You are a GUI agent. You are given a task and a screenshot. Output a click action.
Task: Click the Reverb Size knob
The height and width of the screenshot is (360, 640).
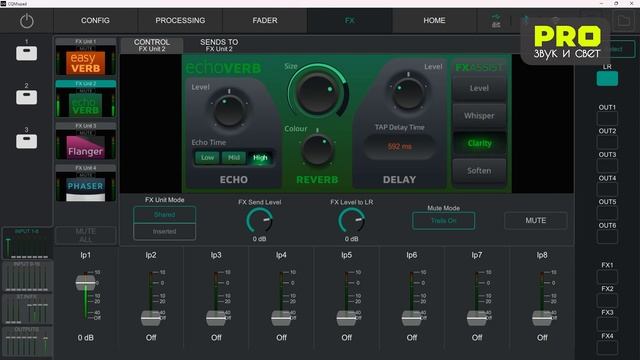318,93
